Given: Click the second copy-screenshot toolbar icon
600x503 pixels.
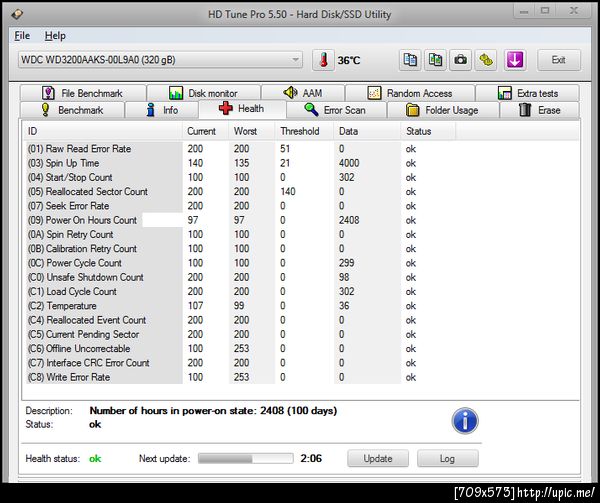Looking at the screenshot, I should [435, 60].
